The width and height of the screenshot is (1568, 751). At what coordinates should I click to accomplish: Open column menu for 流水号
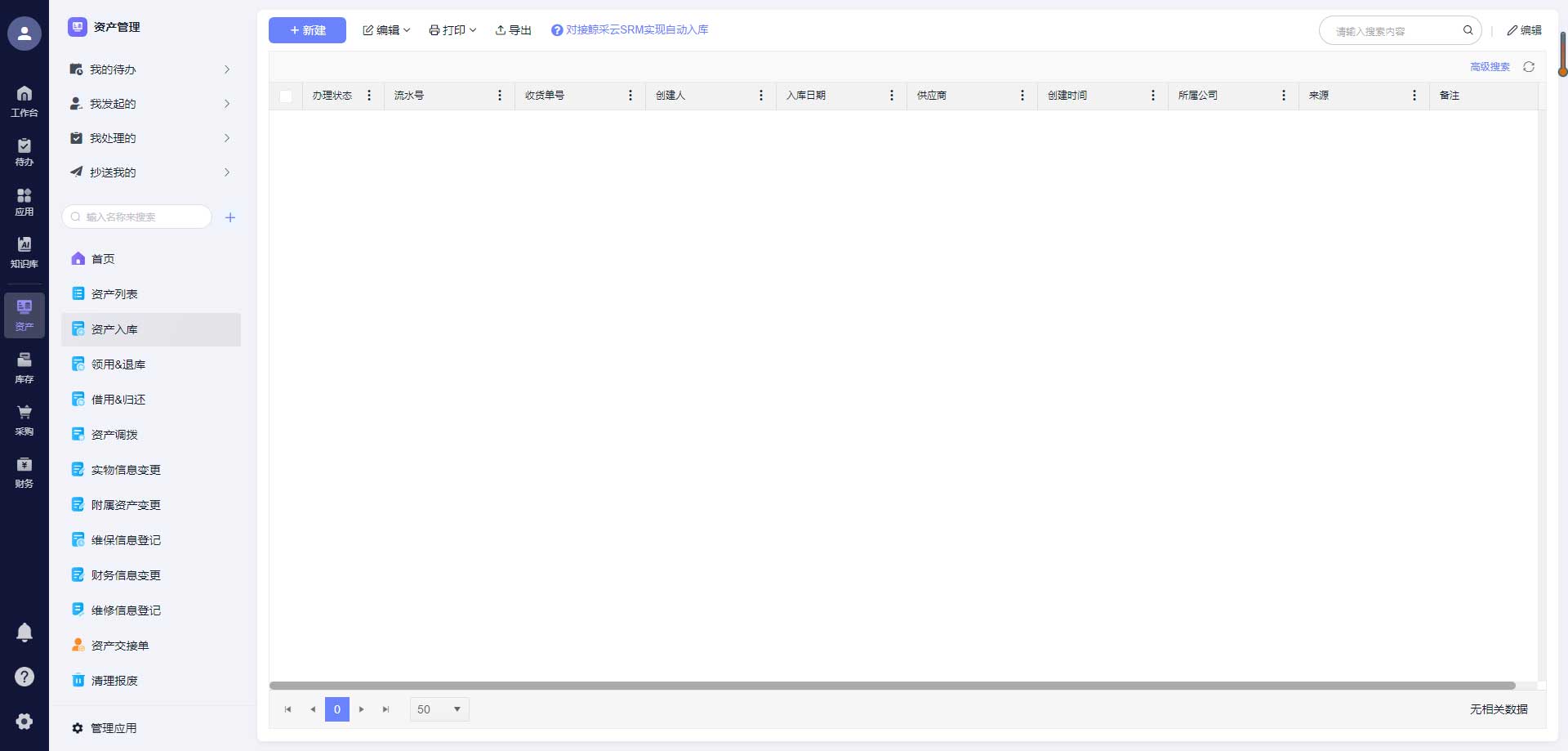(x=500, y=96)
